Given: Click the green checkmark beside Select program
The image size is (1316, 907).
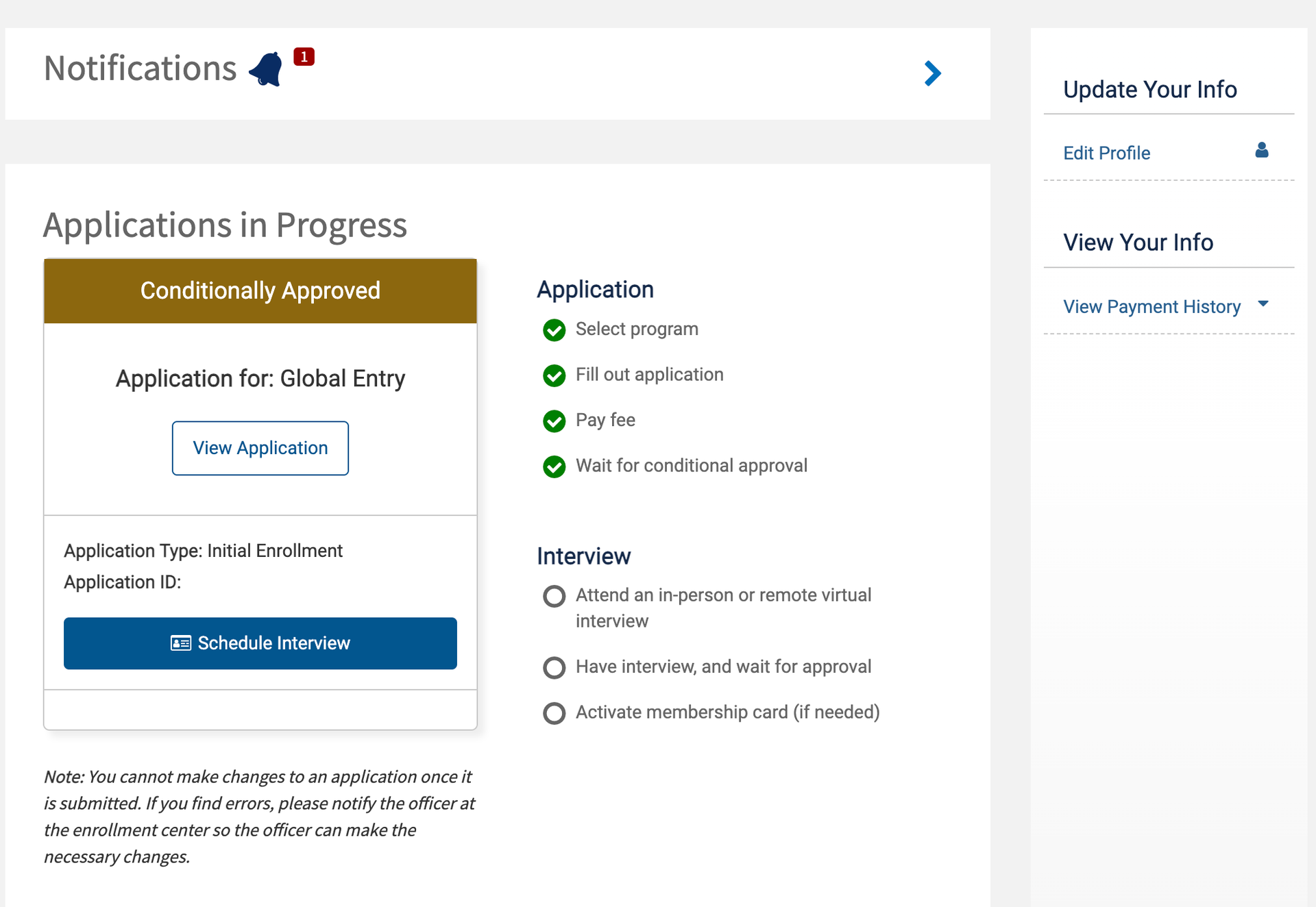Looking at the screenshot, I should point(554,330).
